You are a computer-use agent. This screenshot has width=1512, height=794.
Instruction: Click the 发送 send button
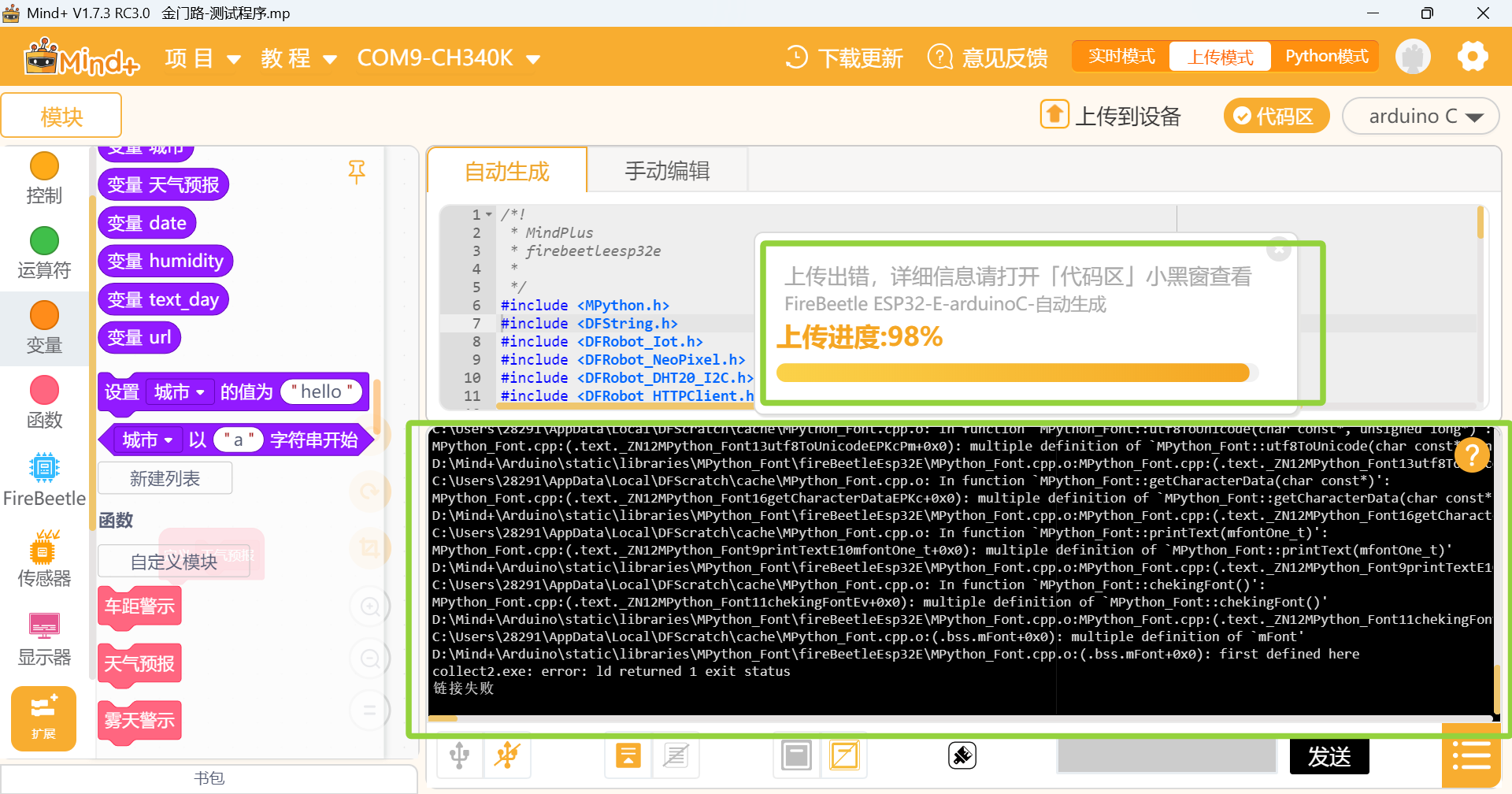(1329, 757)
